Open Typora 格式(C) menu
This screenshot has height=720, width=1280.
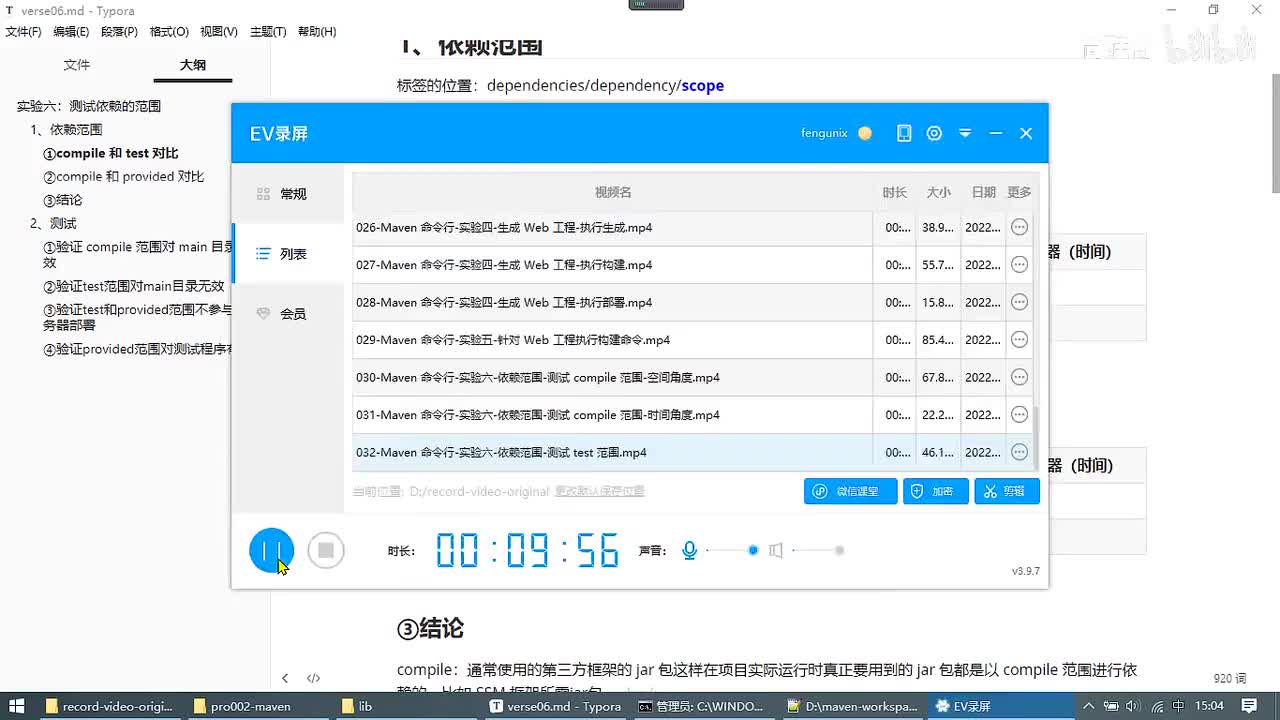coord(169,32)
